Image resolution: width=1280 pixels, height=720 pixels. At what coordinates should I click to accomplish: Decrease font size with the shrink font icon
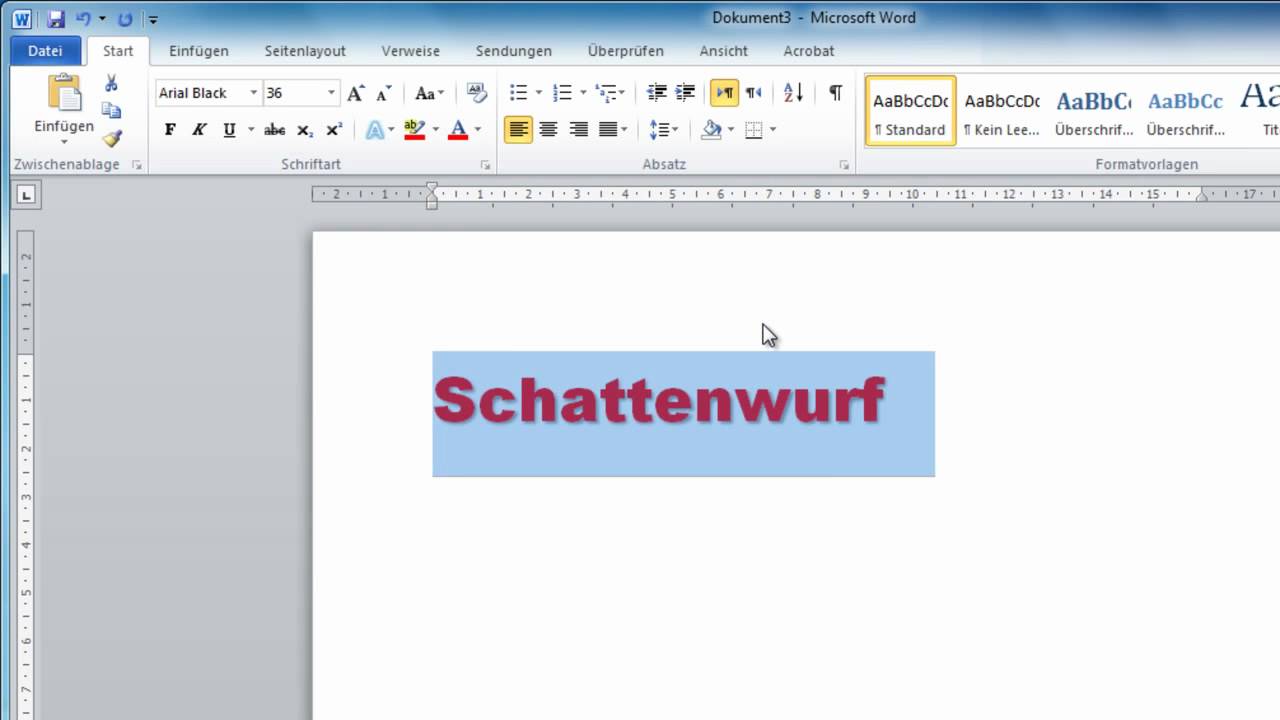tap(384, 93)
